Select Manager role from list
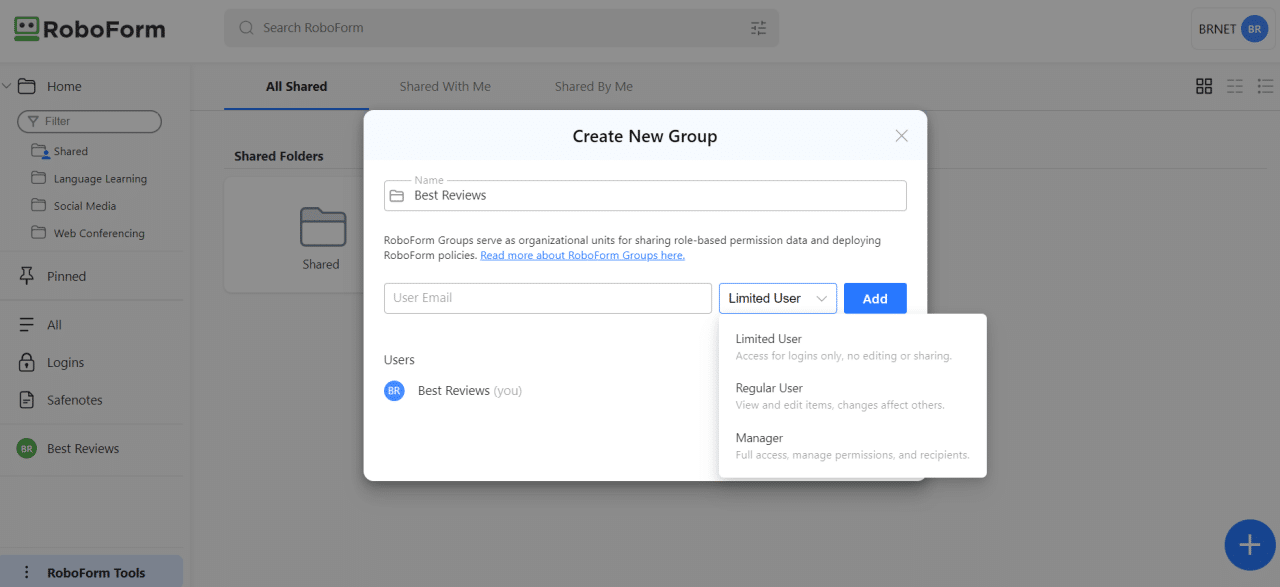 (759, 438)
